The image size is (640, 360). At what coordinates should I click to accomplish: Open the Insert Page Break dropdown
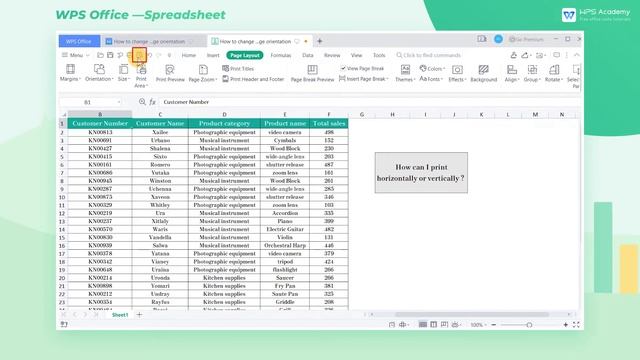pyautogui.click(x=364, y=79)
